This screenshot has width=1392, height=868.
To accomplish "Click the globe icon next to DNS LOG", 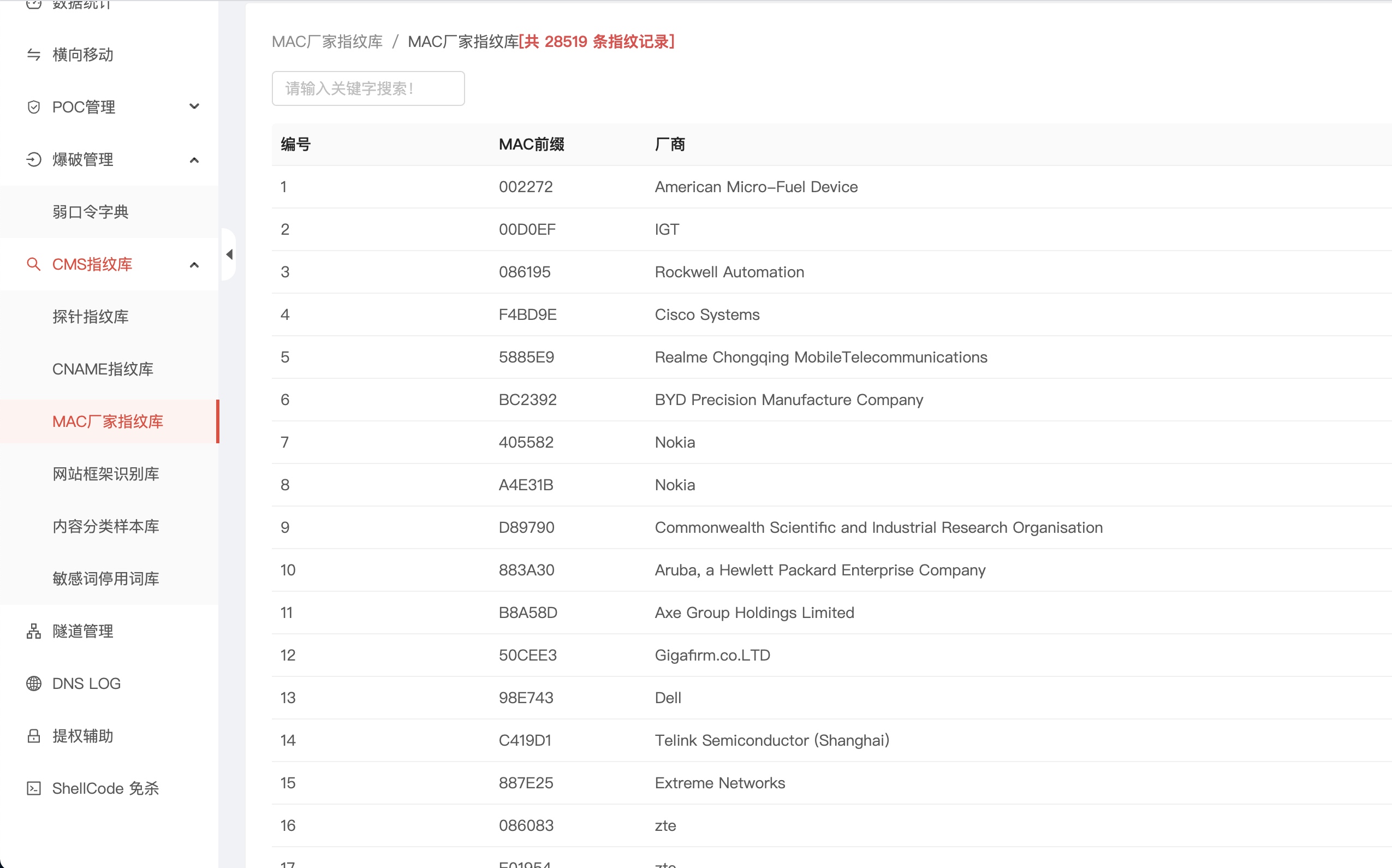I will [34, 683].
